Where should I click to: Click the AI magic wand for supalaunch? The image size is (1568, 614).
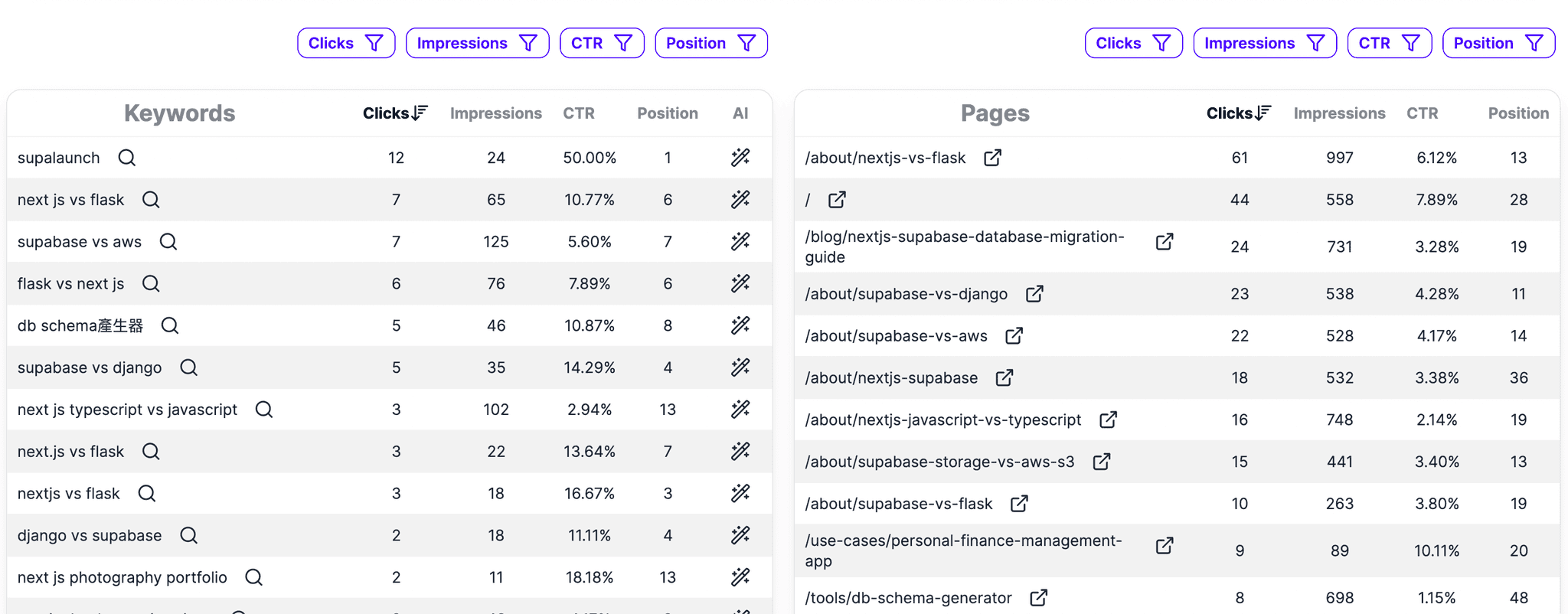point(740,158)
